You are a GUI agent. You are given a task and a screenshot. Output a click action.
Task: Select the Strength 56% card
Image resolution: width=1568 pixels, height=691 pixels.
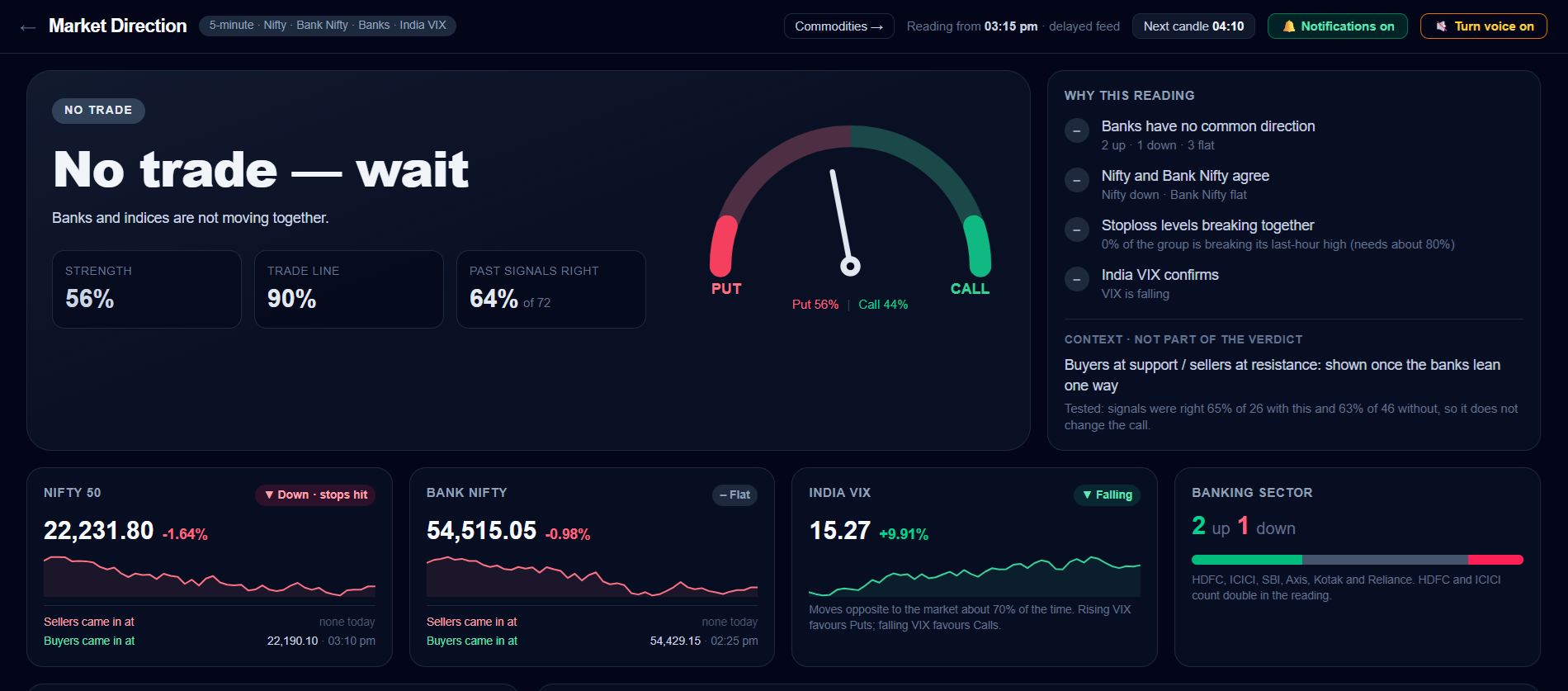point(147,289)
